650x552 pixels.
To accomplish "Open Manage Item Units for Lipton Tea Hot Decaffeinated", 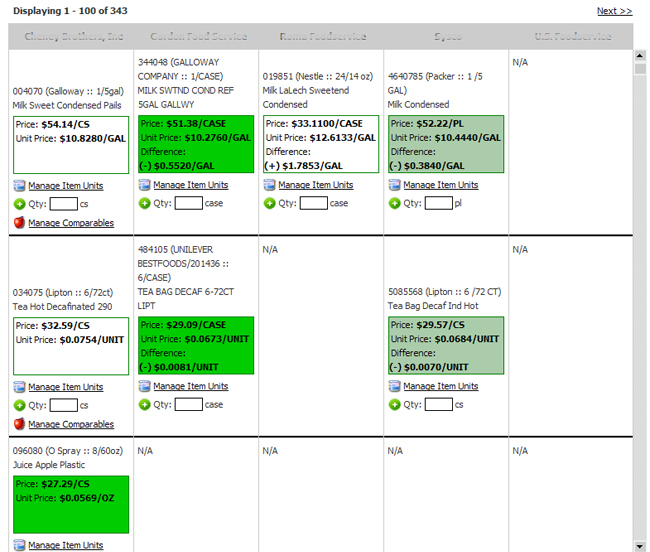I will coord(65,387).
